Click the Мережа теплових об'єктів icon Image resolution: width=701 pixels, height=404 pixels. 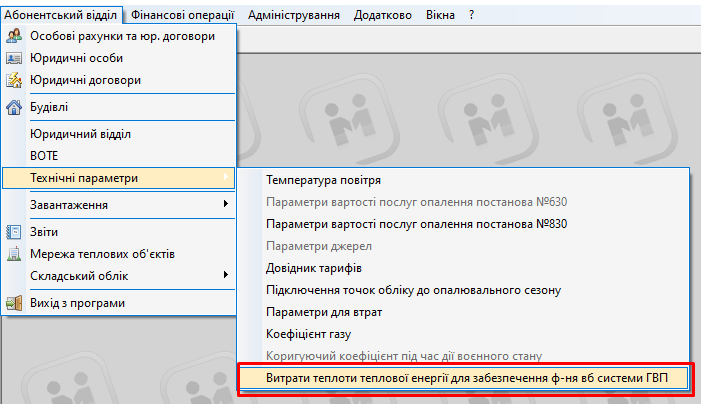14,254
